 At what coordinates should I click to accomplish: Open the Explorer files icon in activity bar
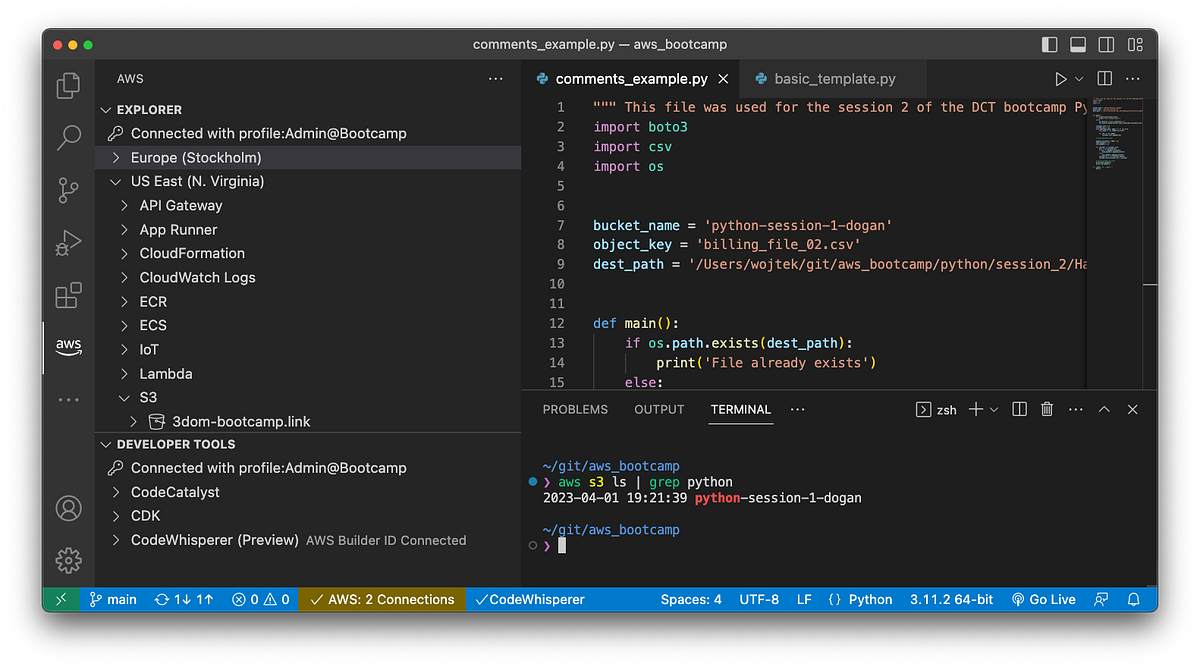pos(68,86)
